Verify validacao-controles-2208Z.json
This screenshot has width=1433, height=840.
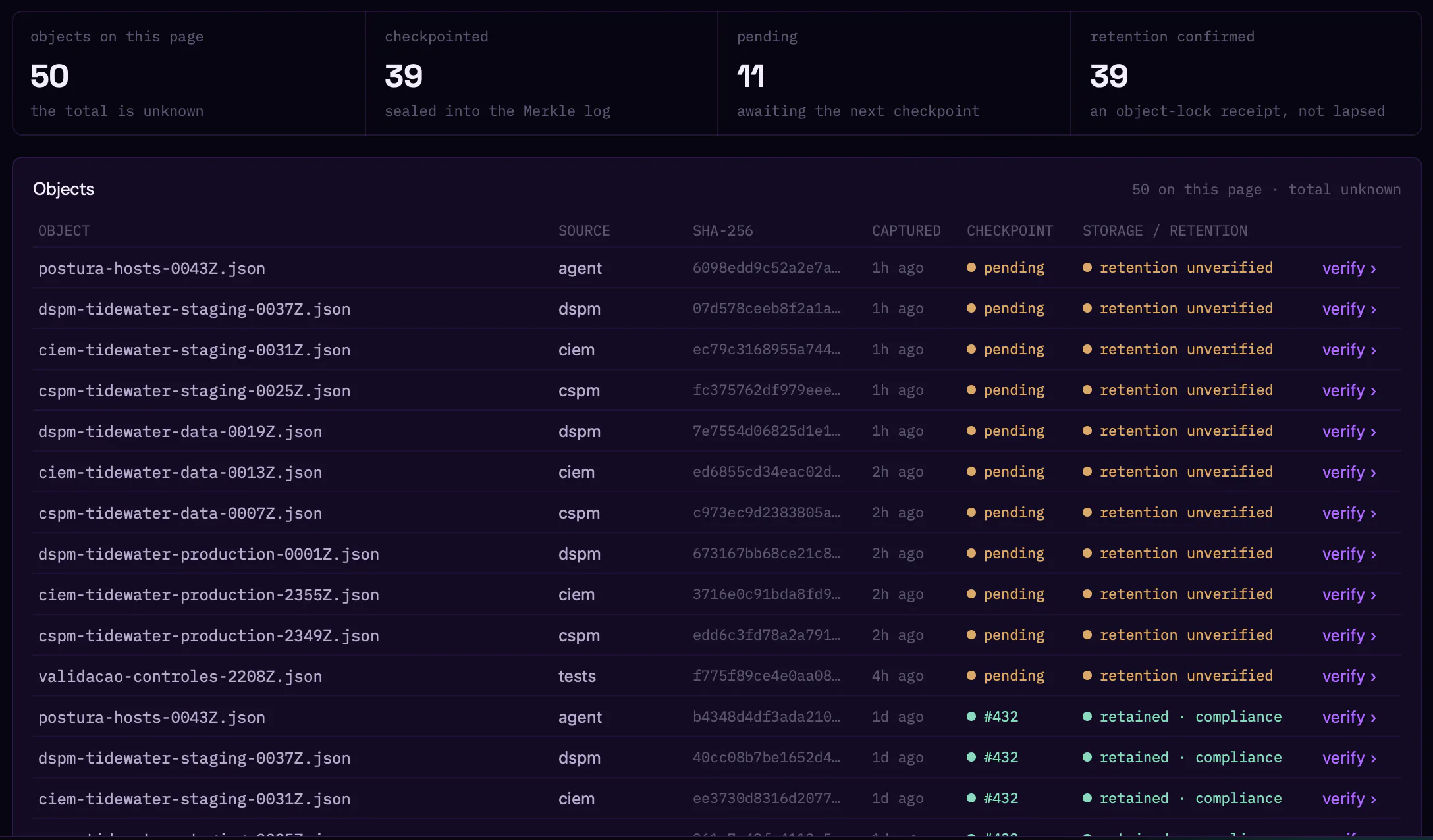point(1349,676)
